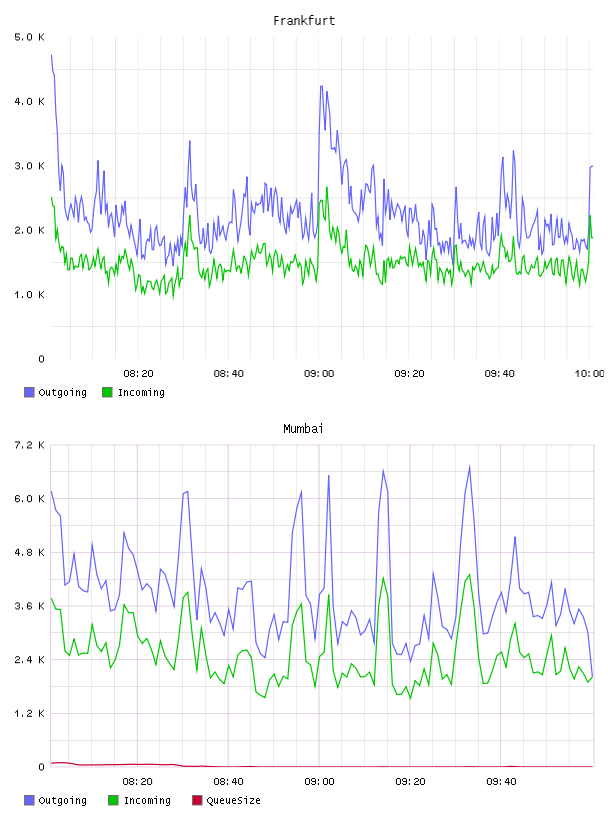Click the 08:40 time label in Frankfurt chart

point(229,374)
